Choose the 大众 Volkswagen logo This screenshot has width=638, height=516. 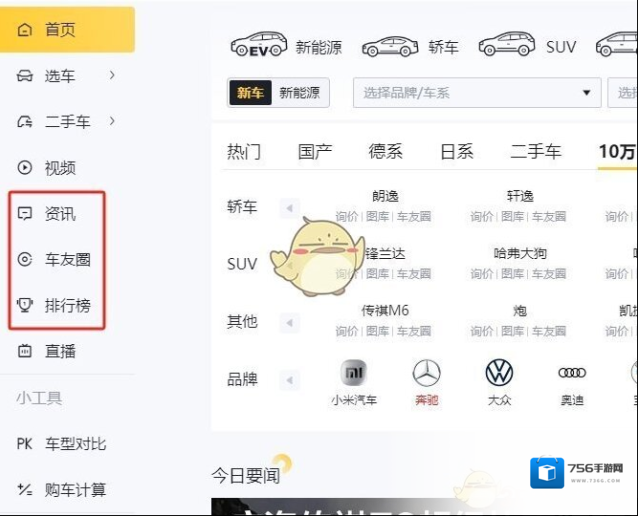pyautogui.click(x=499, y=373)
